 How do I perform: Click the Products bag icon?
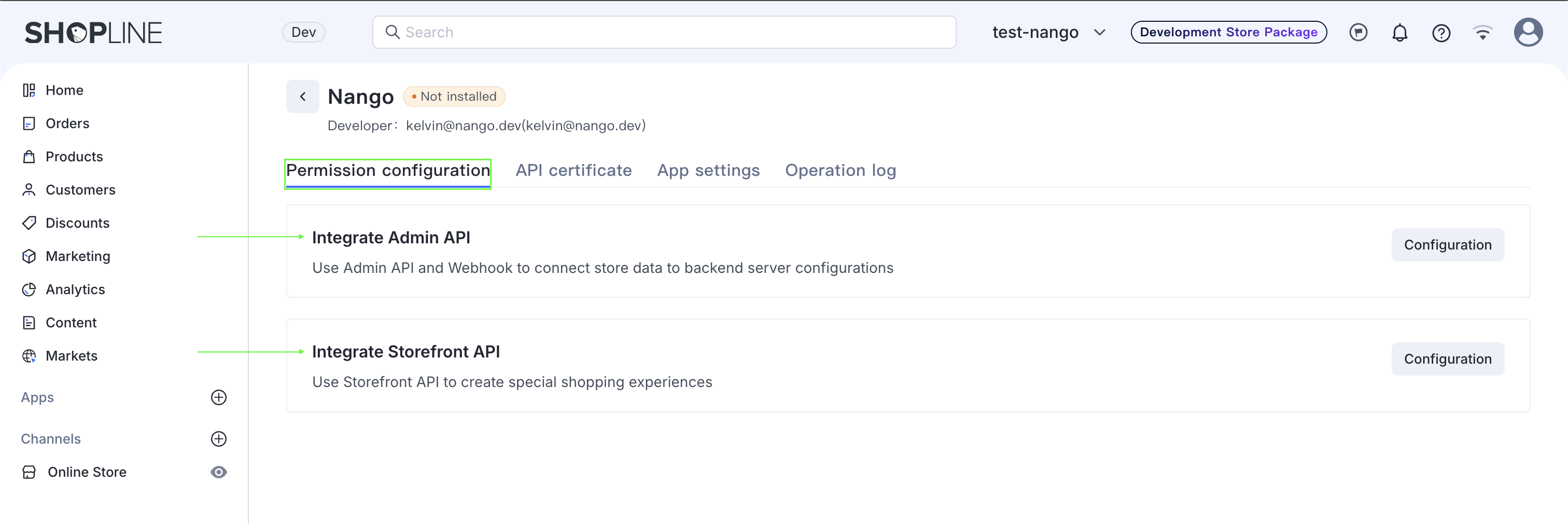[29, 157]
